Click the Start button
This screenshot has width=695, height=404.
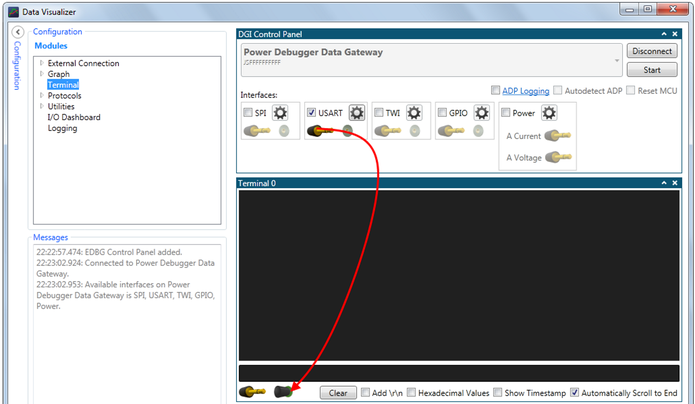[652, 70]
